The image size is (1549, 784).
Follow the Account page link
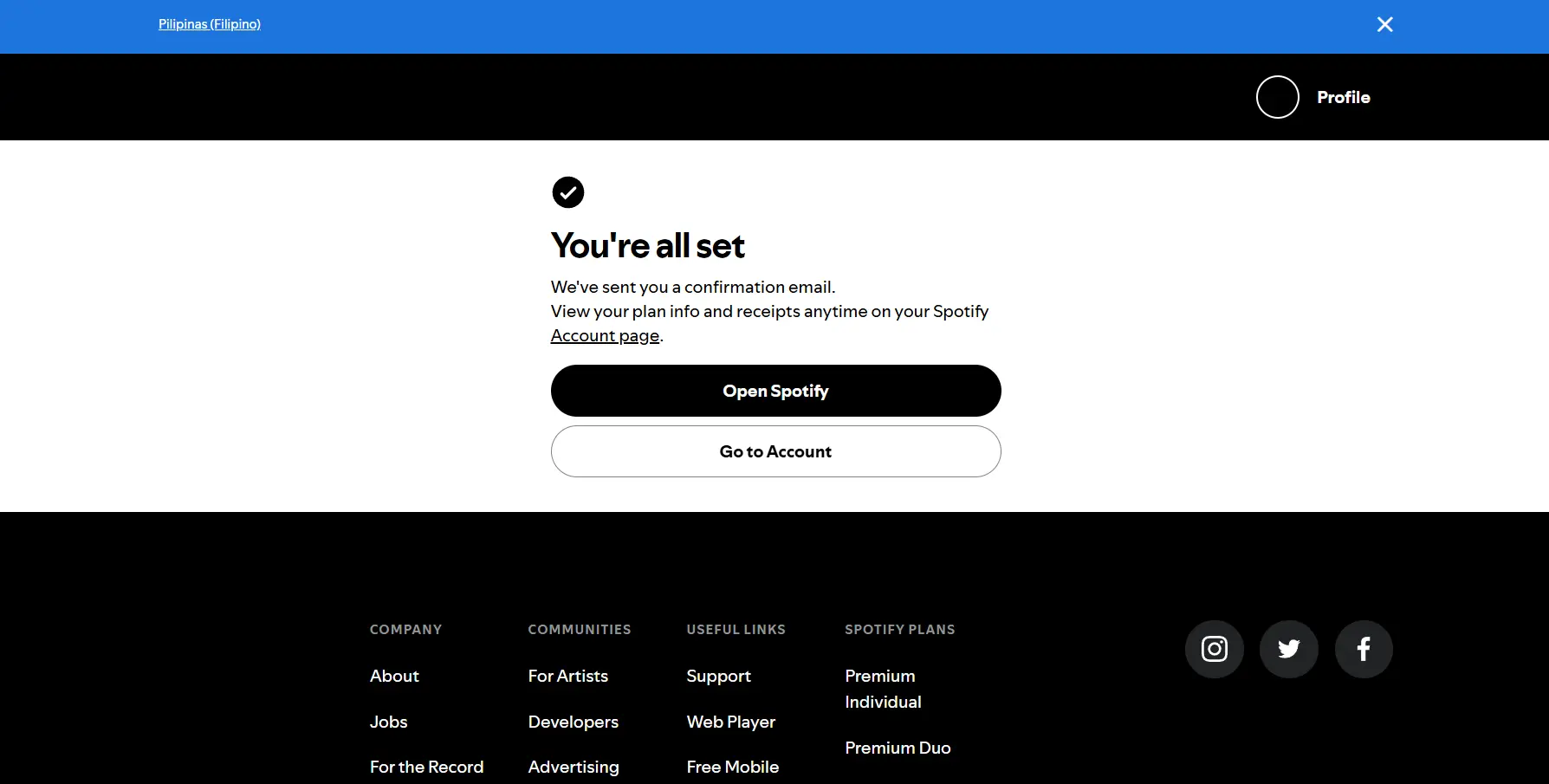[606, 335]
